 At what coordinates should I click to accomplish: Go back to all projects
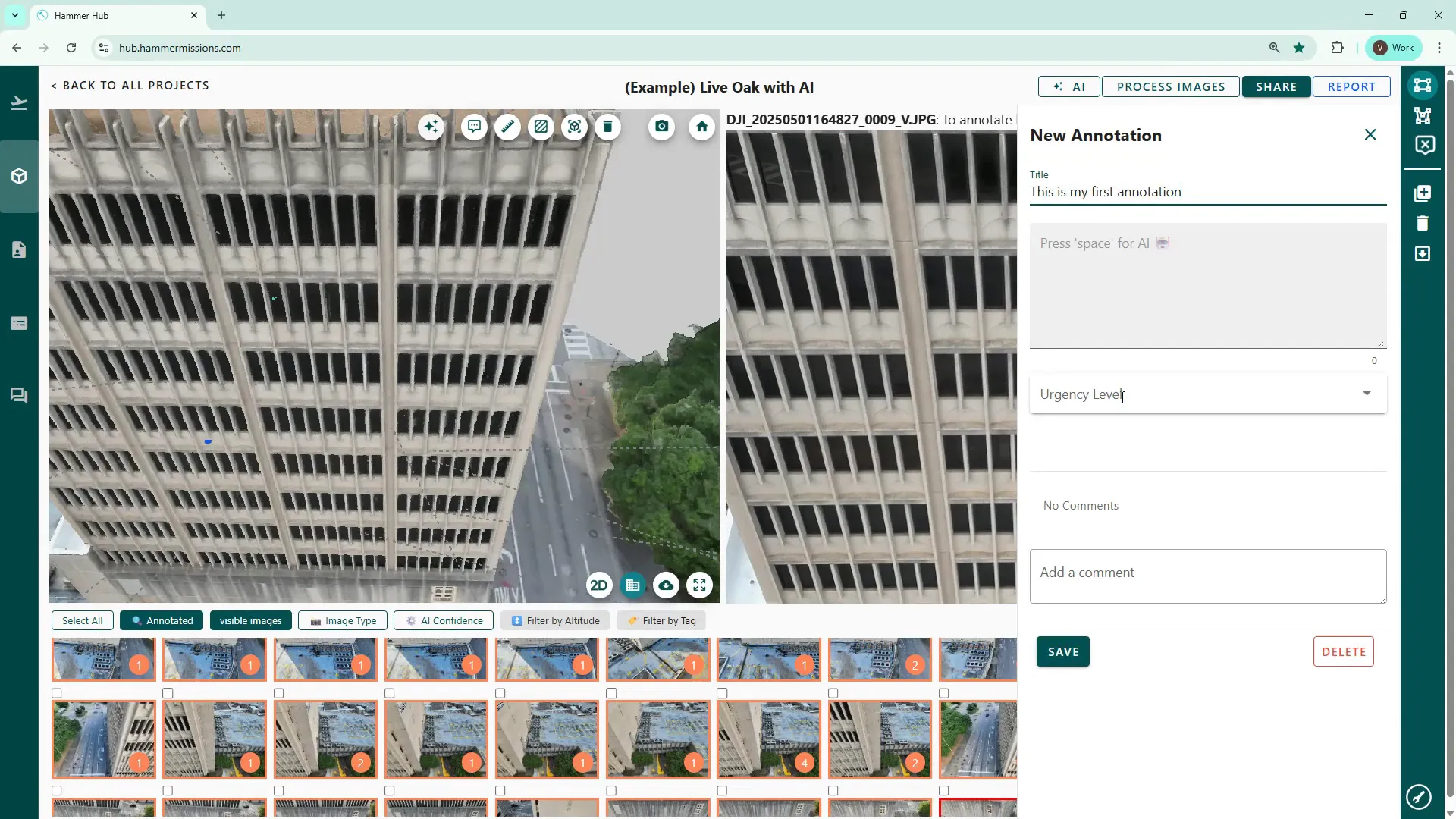pyautogui.click(x=130, y=86)
